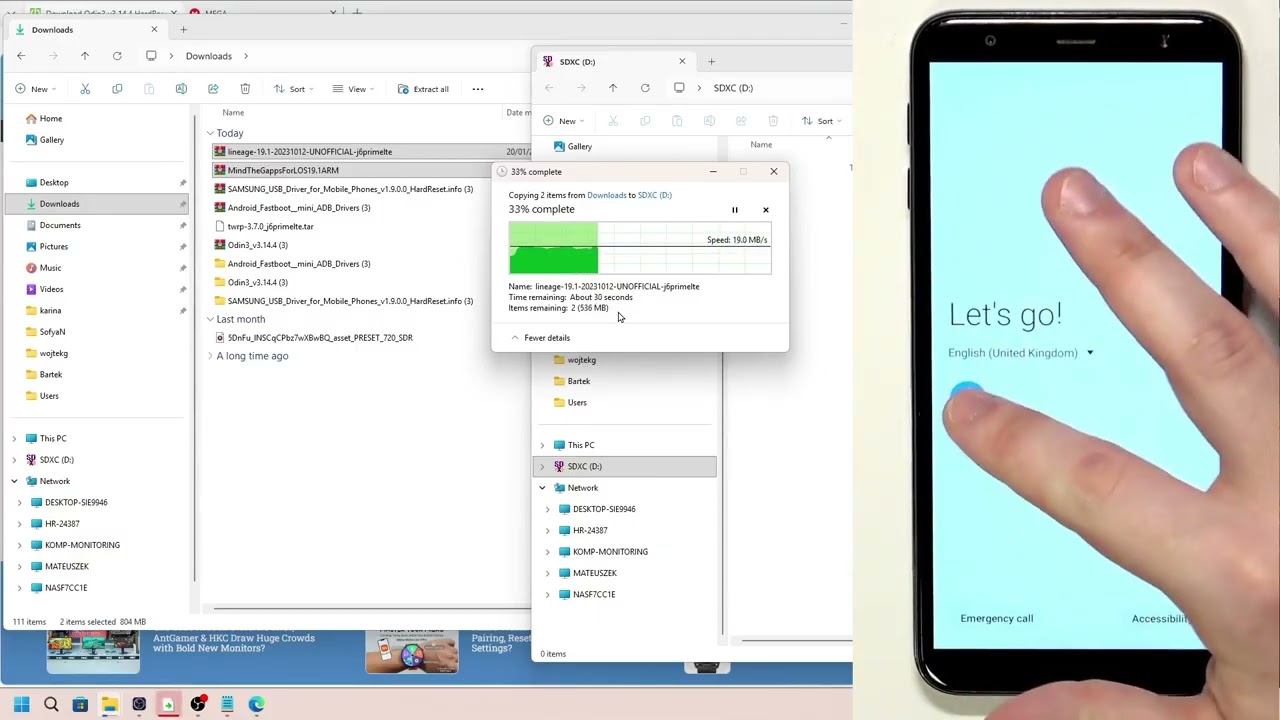Click SDXC (D:) link in copy dialog

(655, 195)
